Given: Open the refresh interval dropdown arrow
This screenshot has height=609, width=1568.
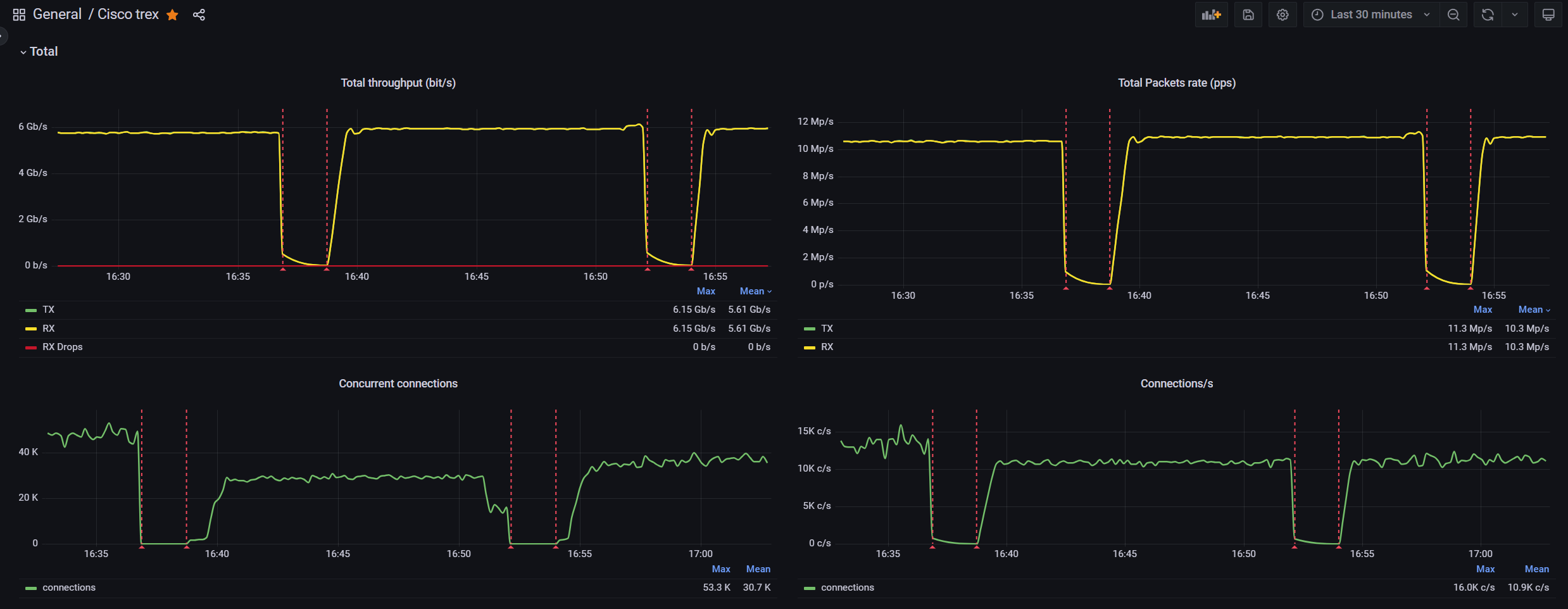Looking at the screenshot, I should (x=1515, y=15).
